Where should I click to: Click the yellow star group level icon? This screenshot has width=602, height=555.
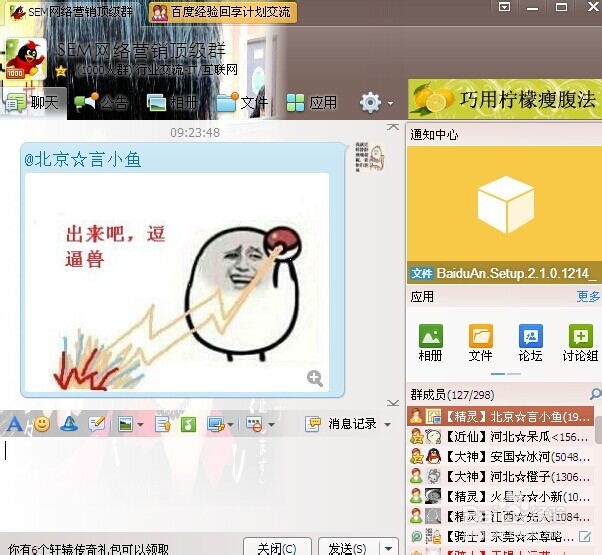(61, 71)
